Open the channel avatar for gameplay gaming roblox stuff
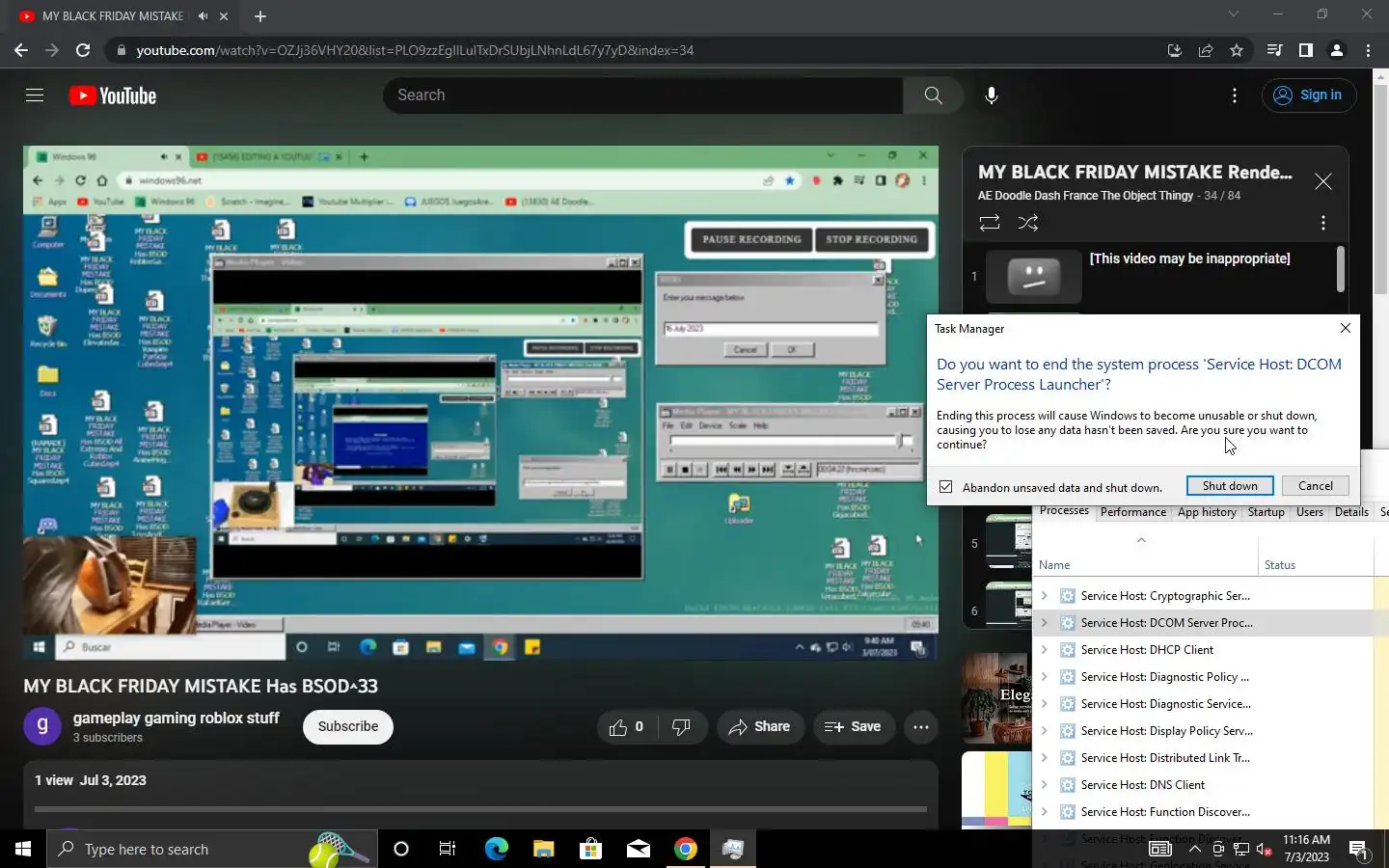The height and width of the screenshot is (868, 1389). 42,726
